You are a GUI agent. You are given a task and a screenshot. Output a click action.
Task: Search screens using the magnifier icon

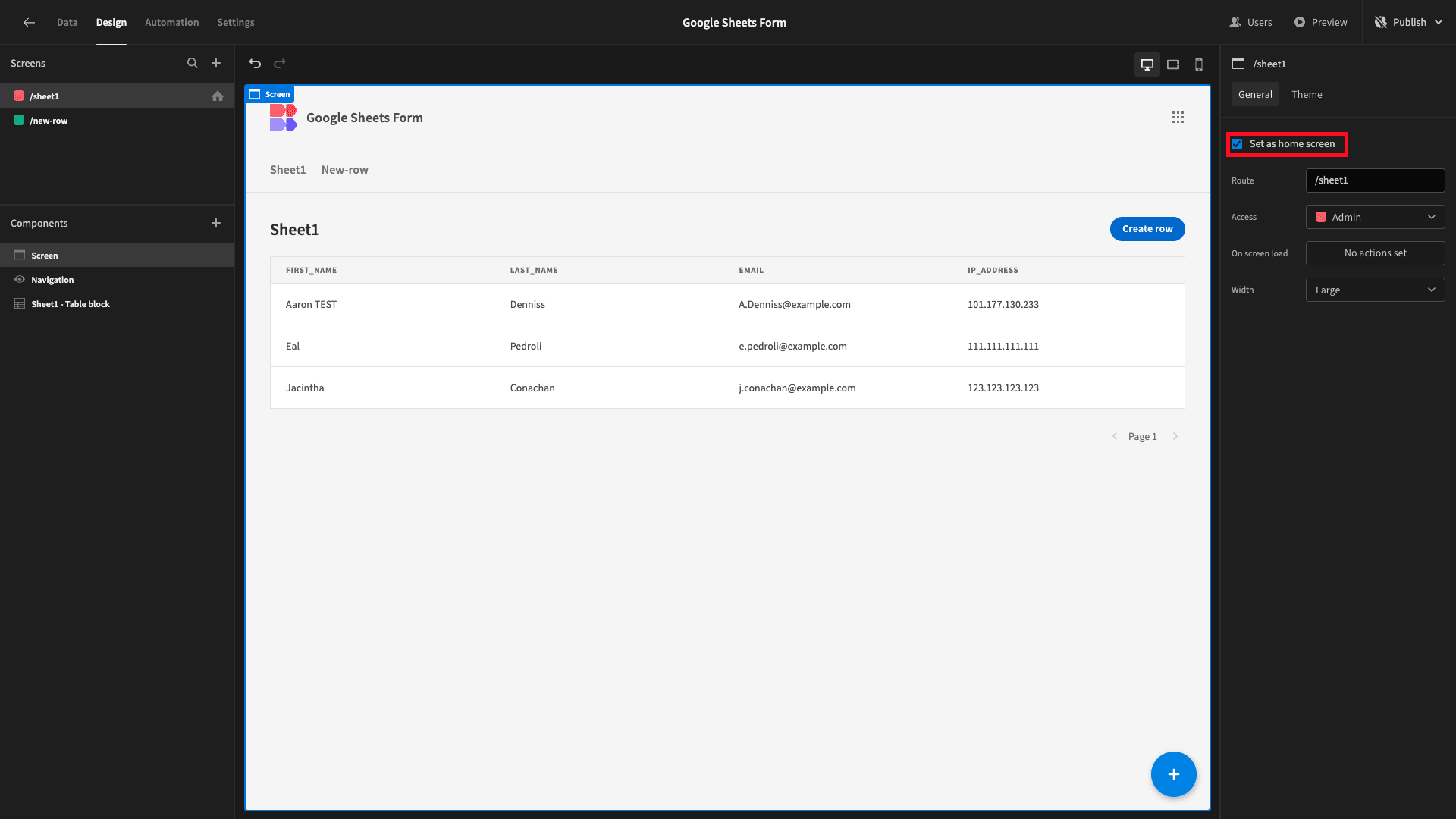point(193,63)
